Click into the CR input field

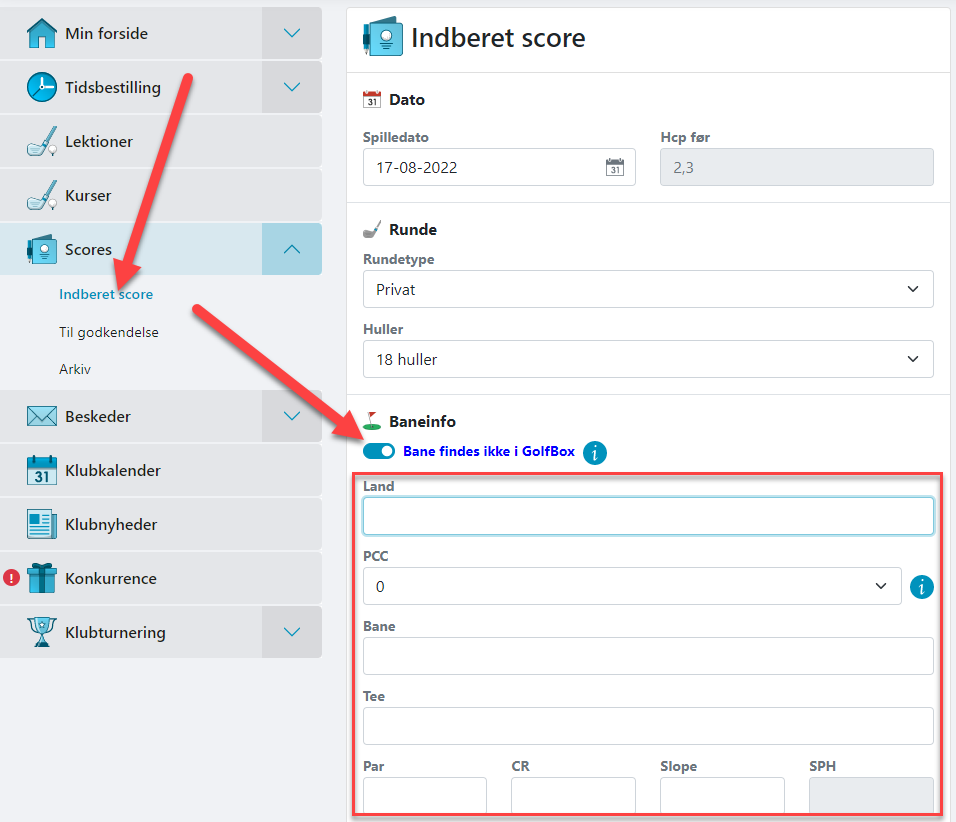click(x=573, y=795)
